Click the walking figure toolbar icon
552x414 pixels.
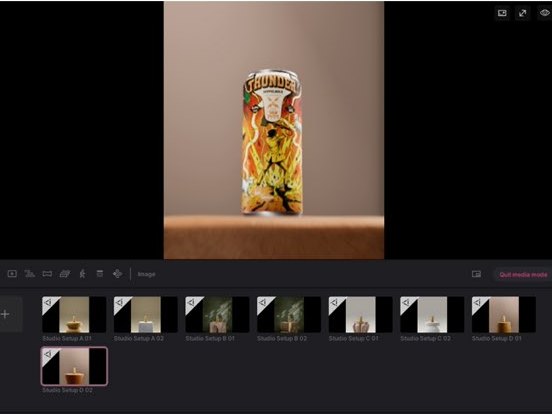pyautogui.click(x=82, y=274)
